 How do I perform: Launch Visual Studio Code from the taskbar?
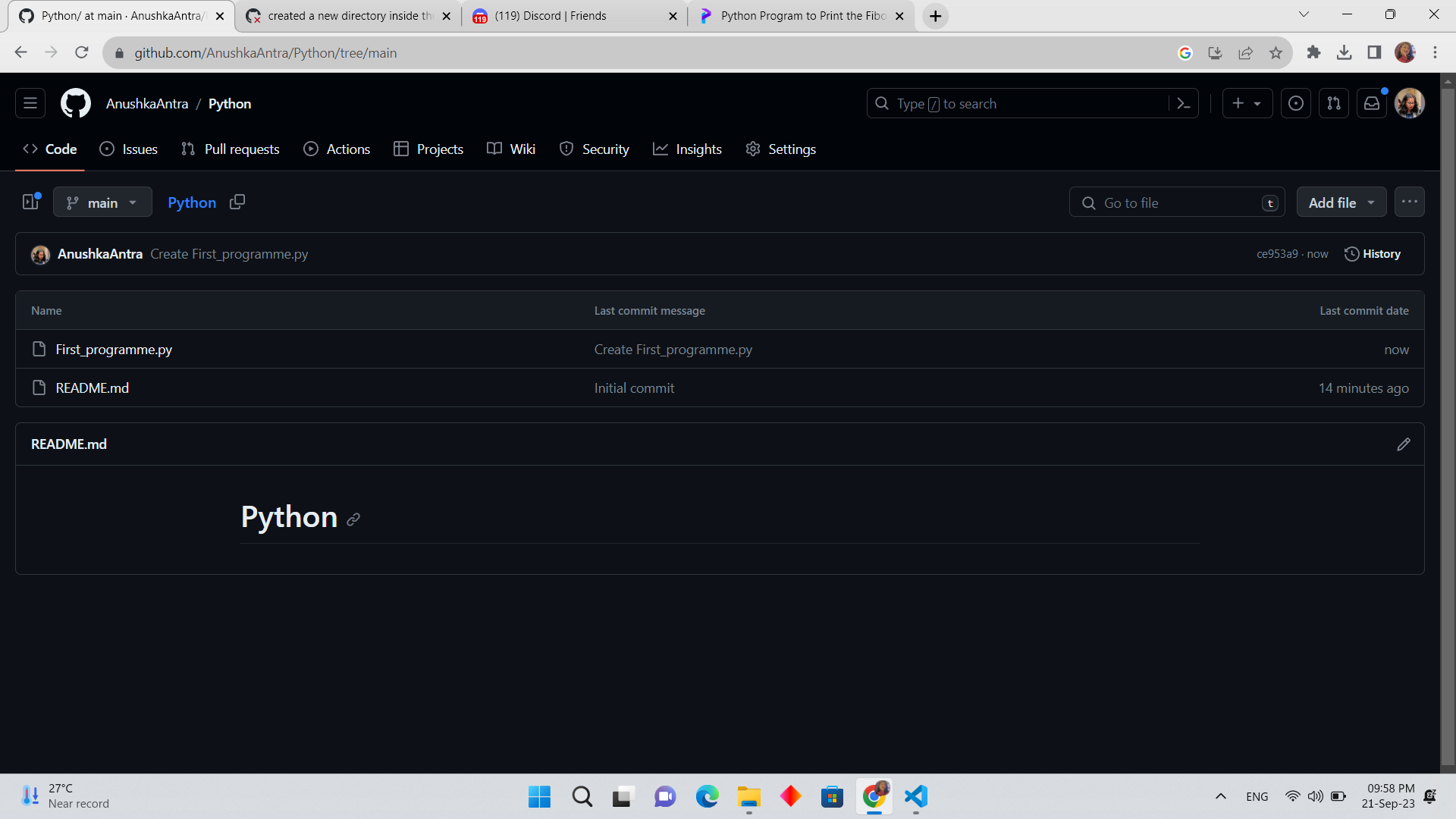pos(916,797)
